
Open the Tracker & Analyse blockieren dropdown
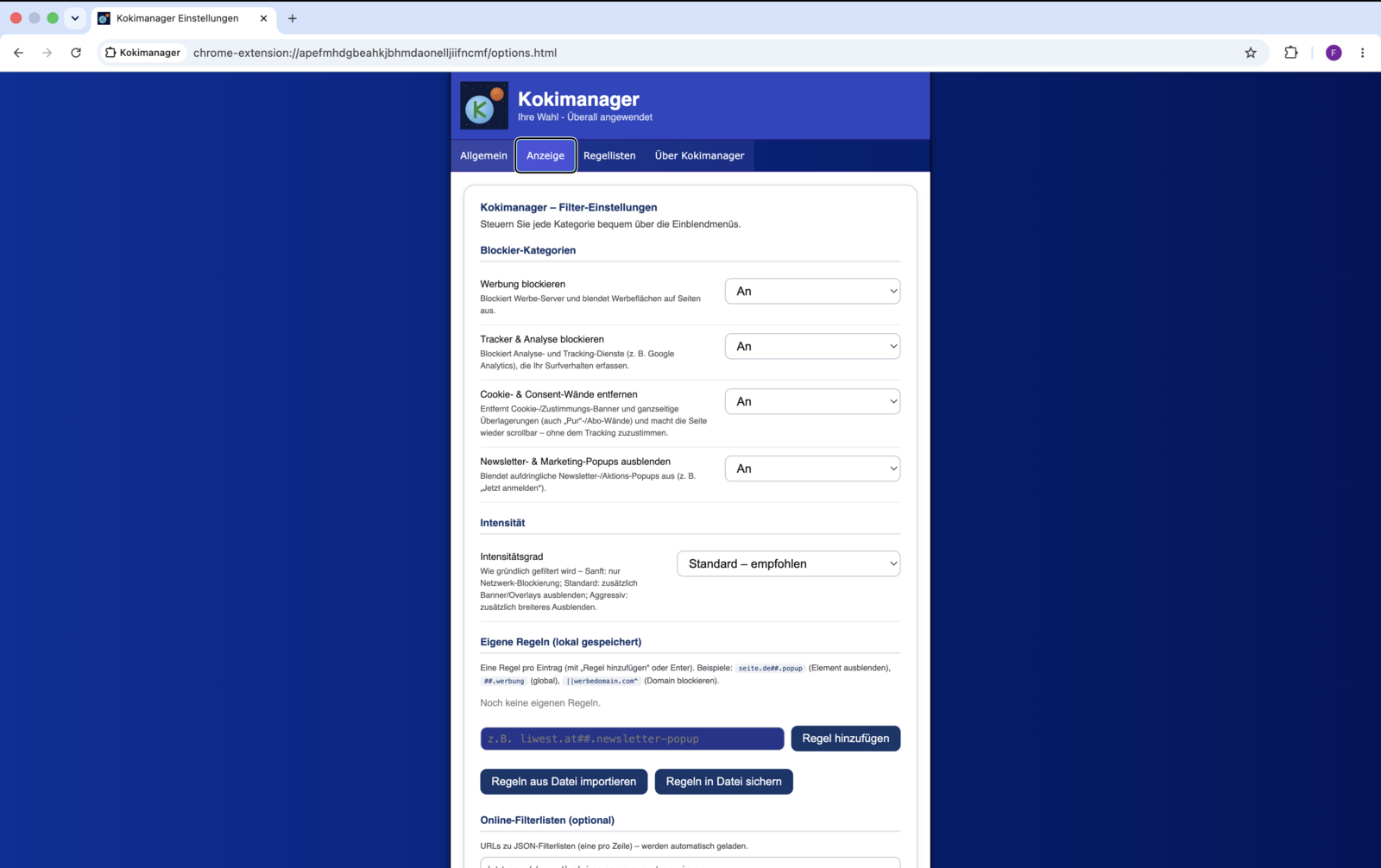pos(812,346)
